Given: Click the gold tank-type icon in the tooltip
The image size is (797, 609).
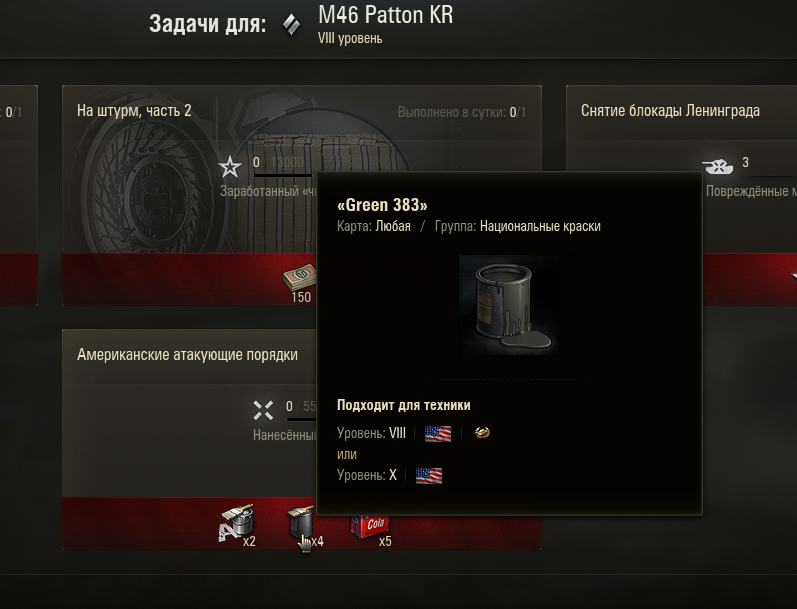Looking at the screenshot, I should point(482,433).
